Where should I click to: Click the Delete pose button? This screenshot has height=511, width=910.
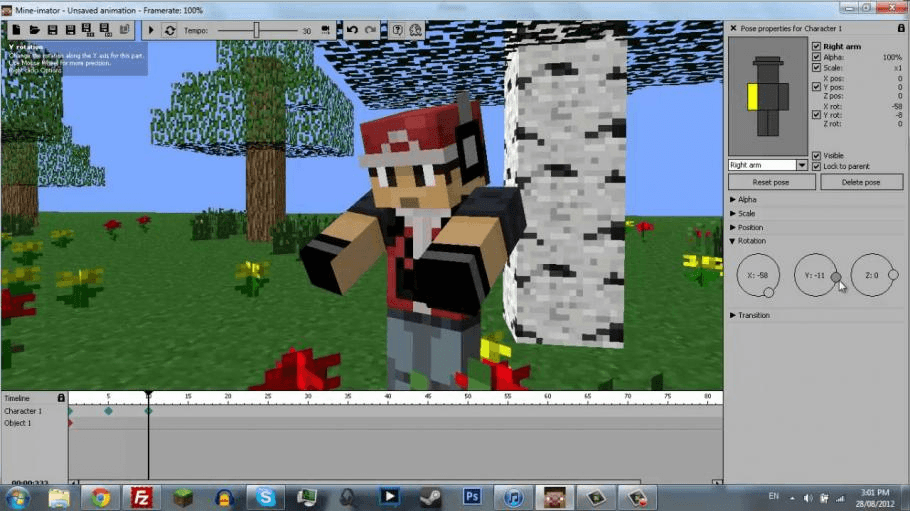click(860, 182)
